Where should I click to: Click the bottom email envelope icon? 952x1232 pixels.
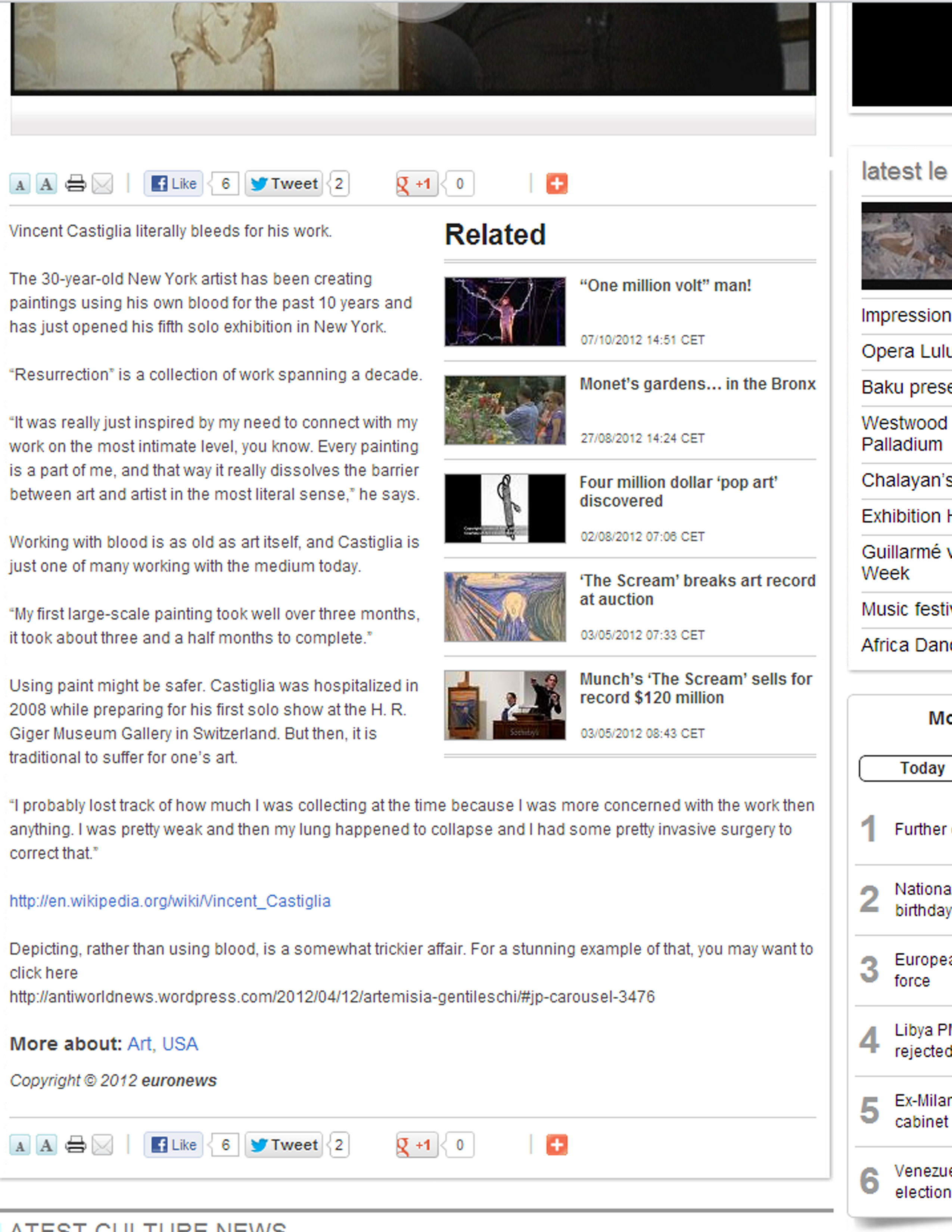pyautogui.click(x=103, y=1145)
